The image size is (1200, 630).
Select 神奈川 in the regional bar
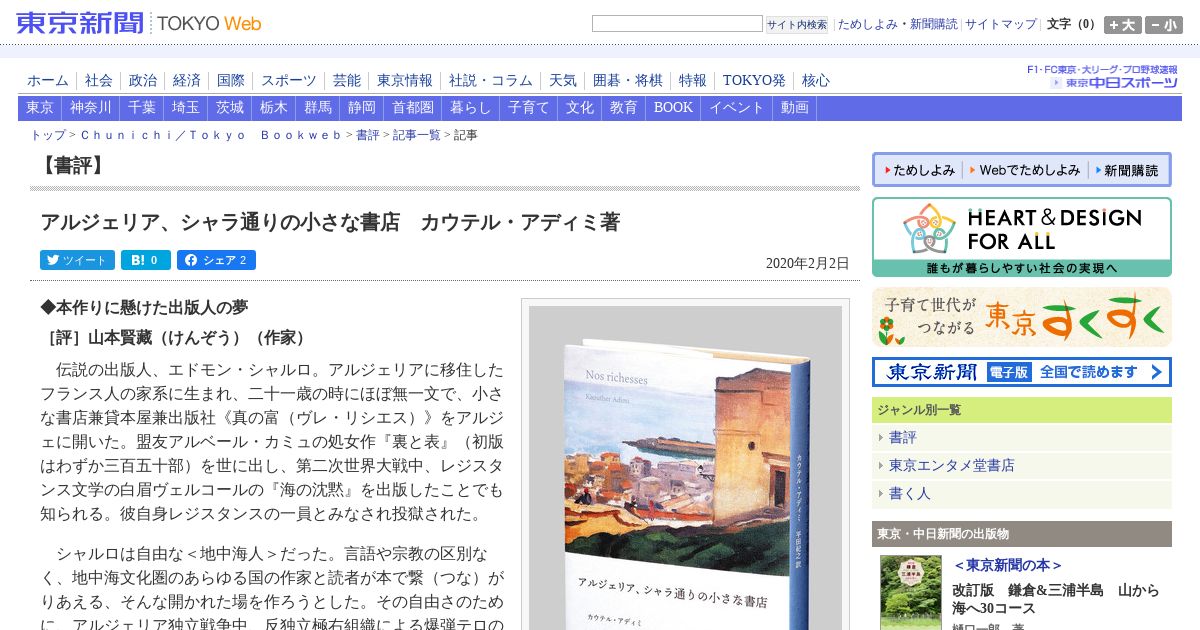pyautogui.click(x=91, y=108)
